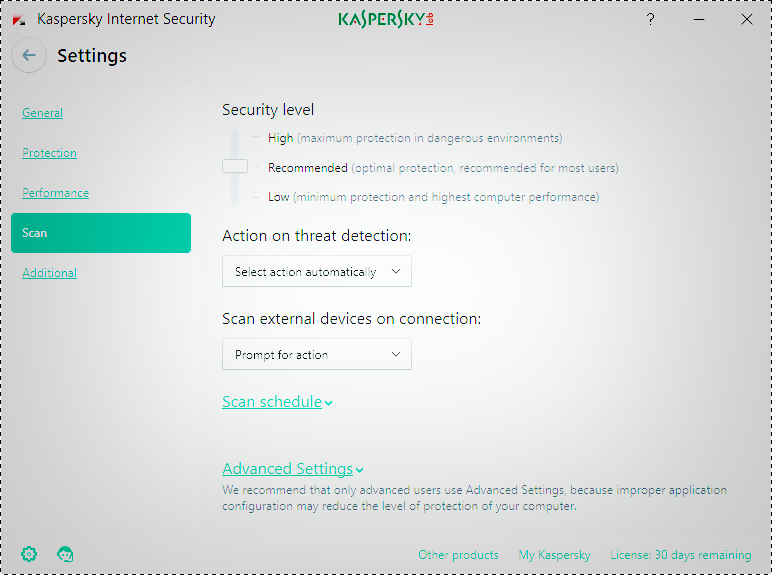The height and width of the screenshot is (575, 772).
Task: Click the security level slider handle
Action: (235, 166)
